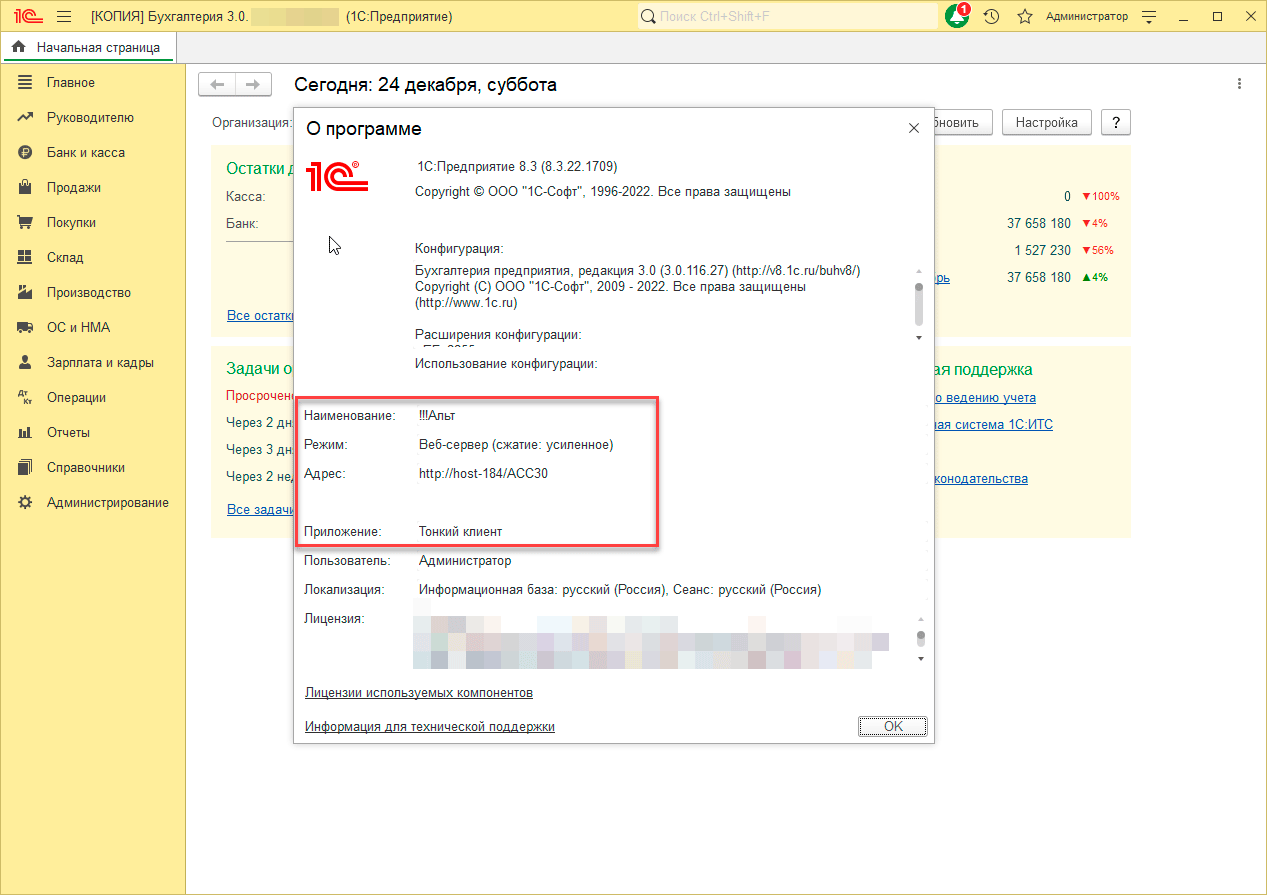Image resolution: width=1267 pixels, height=895 pixels.
Task: Click the !!!Альт name value
Action: click(437, 415)
